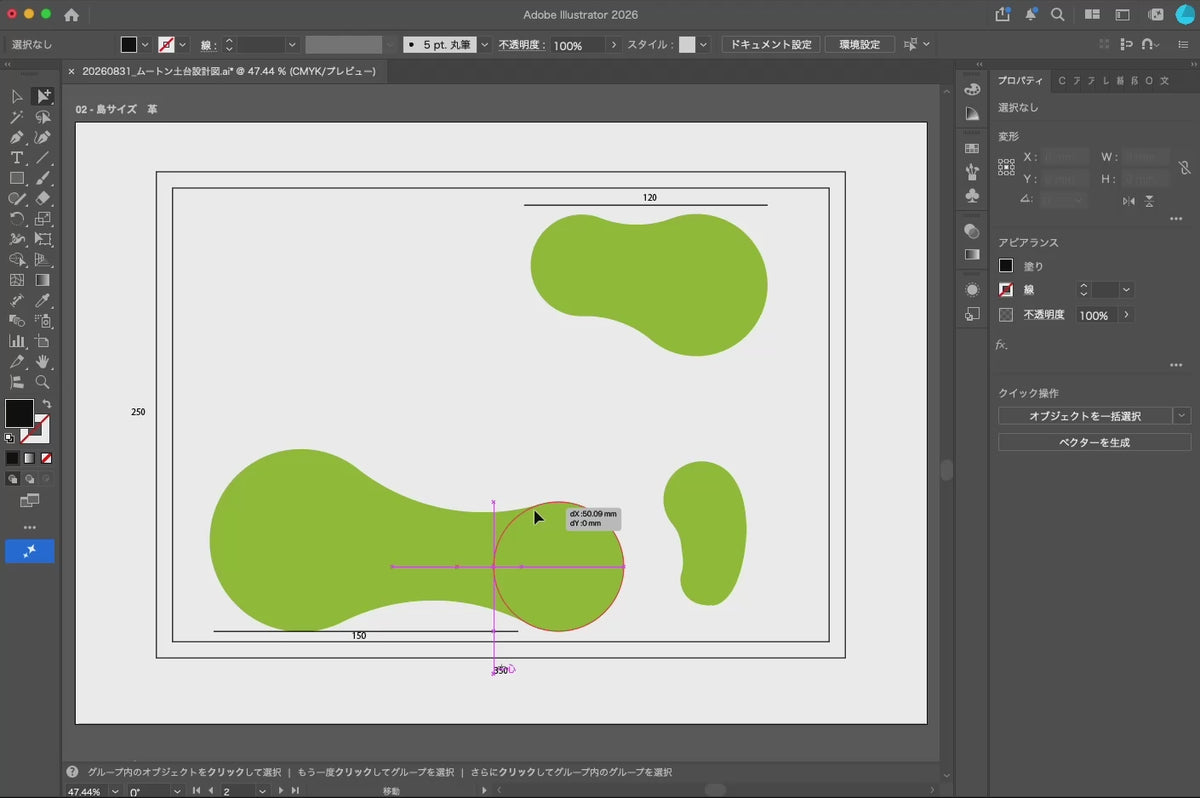Select the ムートン土台設計図.ai document tab
The height and width of the screenshot is (798, 1200).
click(x=221, y=72)
